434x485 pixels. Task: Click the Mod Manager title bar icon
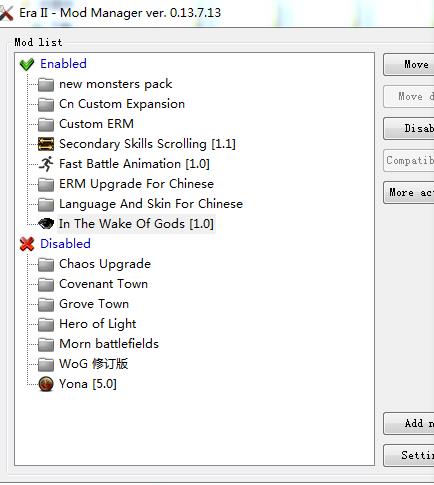[x=6, y=13]
